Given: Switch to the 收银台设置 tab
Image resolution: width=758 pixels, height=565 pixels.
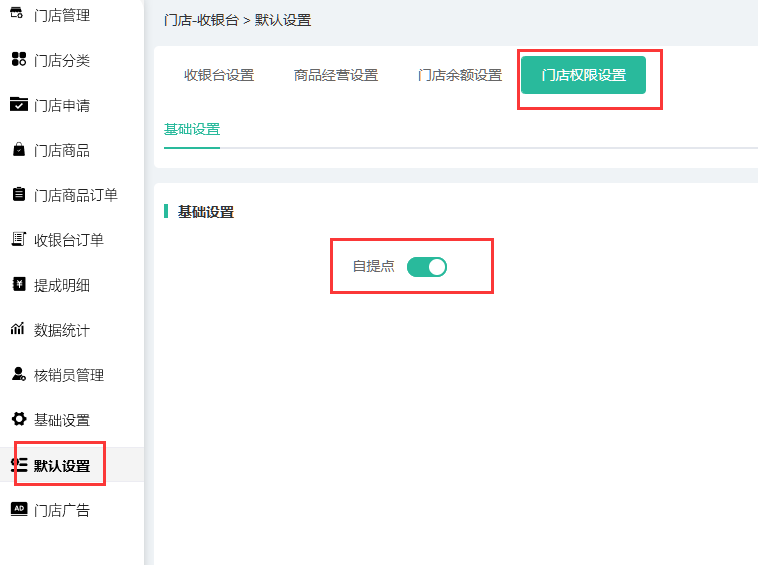Looking at the screenshot, I should [x=219, y=75].
